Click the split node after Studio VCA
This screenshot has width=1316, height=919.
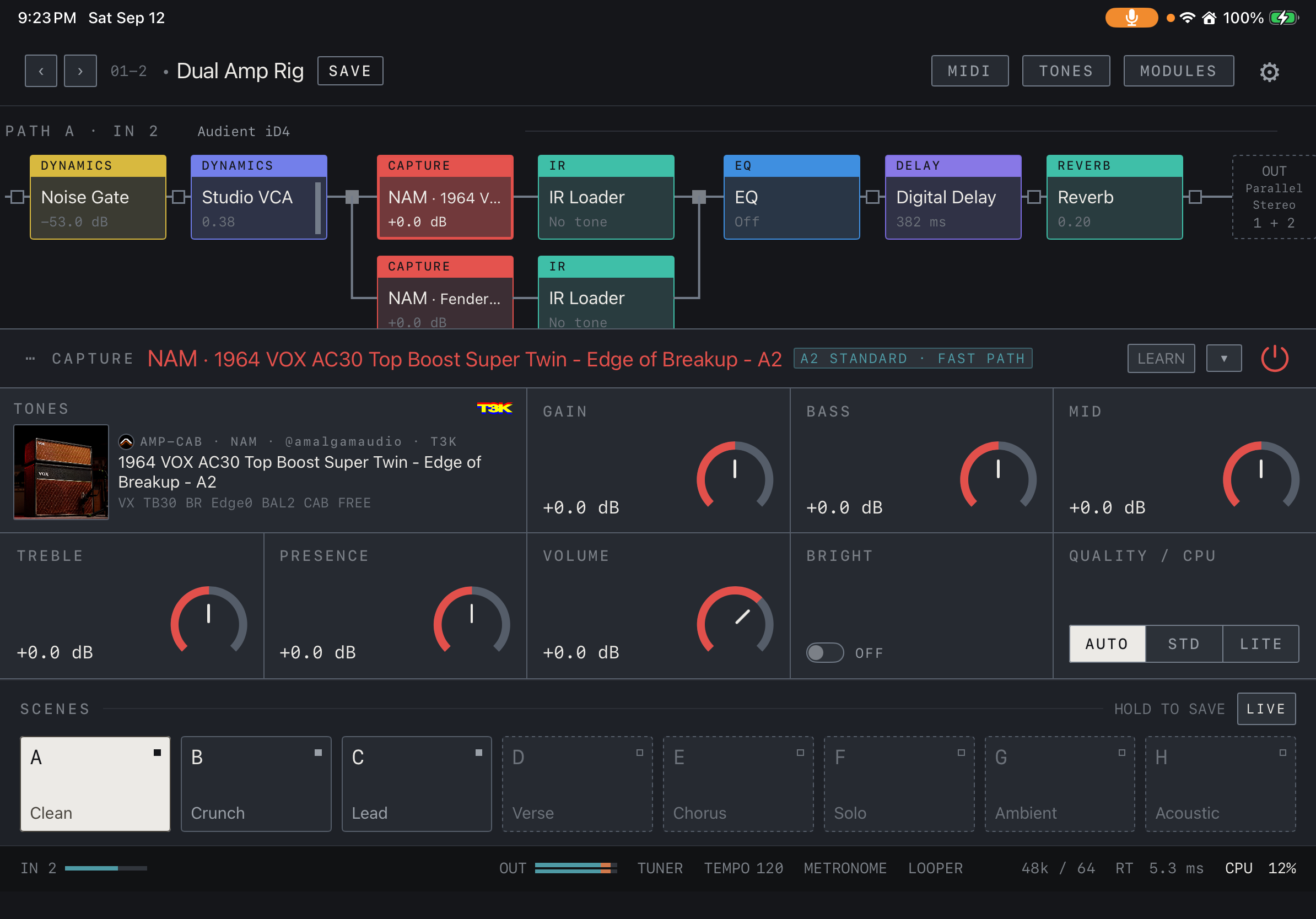click(352, 197)
